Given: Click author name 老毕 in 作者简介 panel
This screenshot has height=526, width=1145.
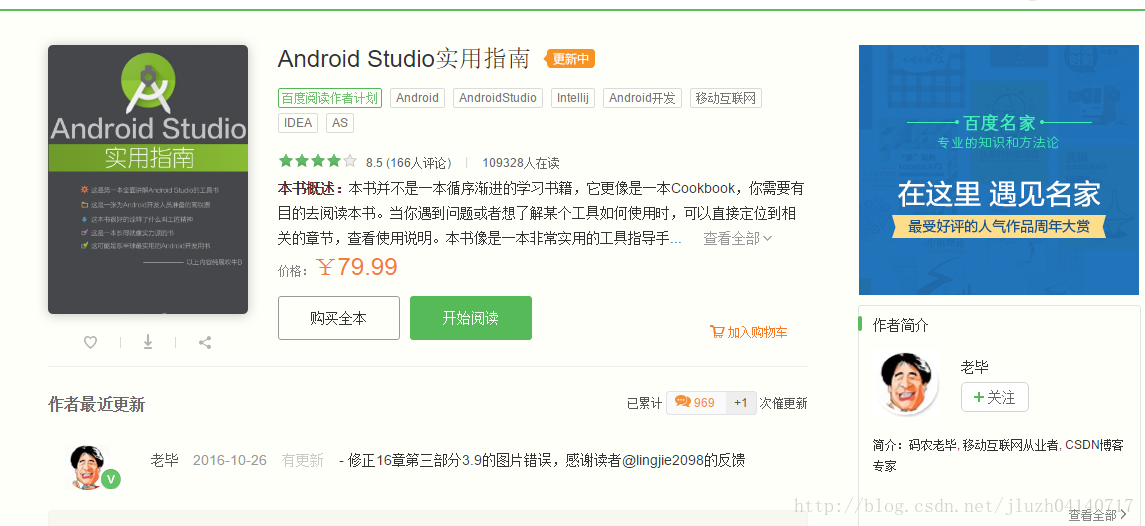Looking at the screenshot, I should (x=975, y=367).
